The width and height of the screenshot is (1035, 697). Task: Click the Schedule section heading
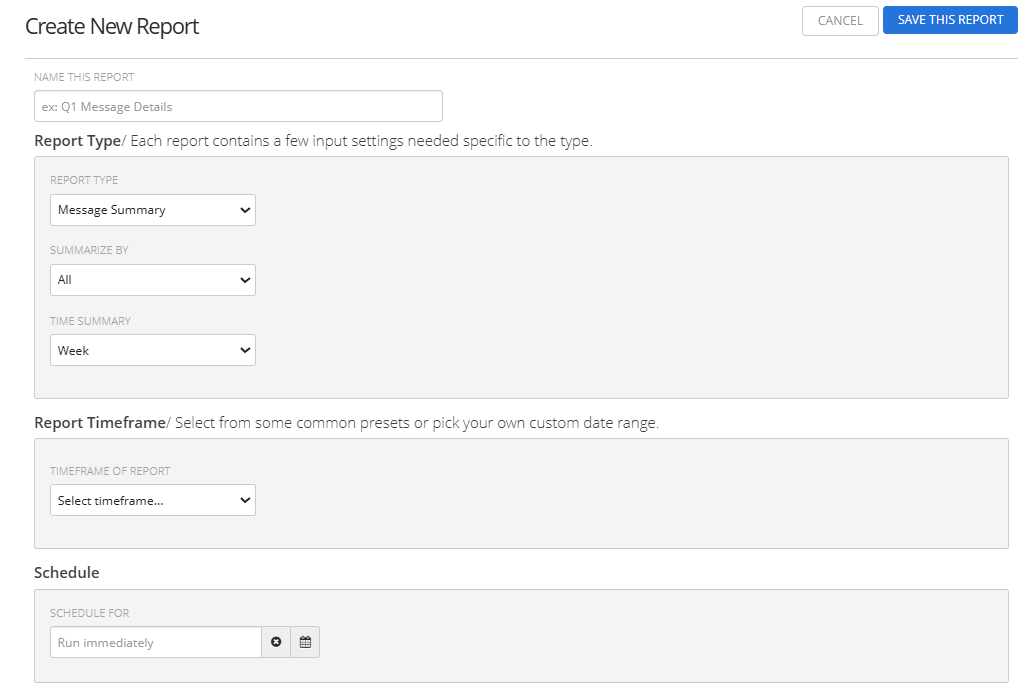tap(67, 573)
